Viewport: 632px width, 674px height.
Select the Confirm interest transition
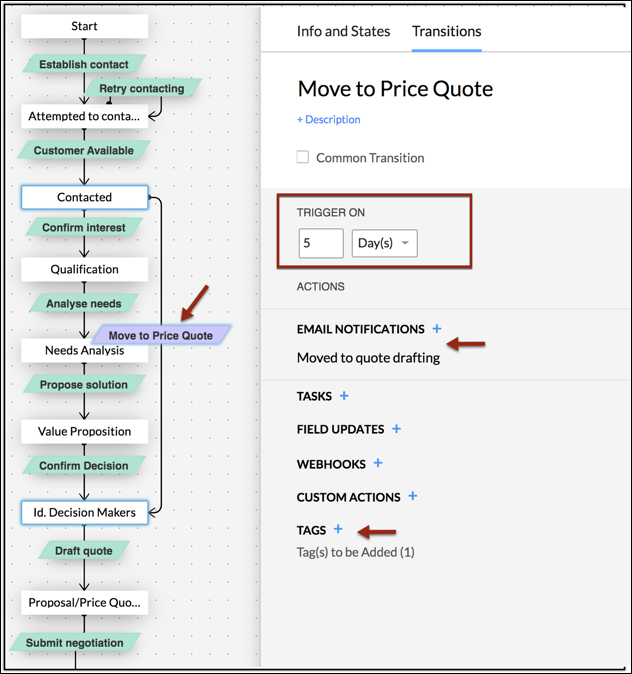(x=84, y=227)
